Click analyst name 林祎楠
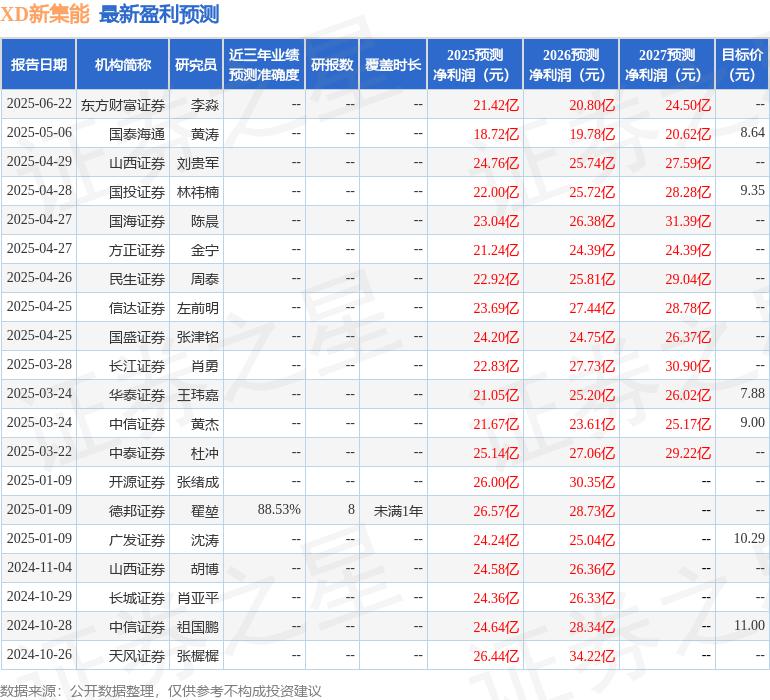 [198, 192]
